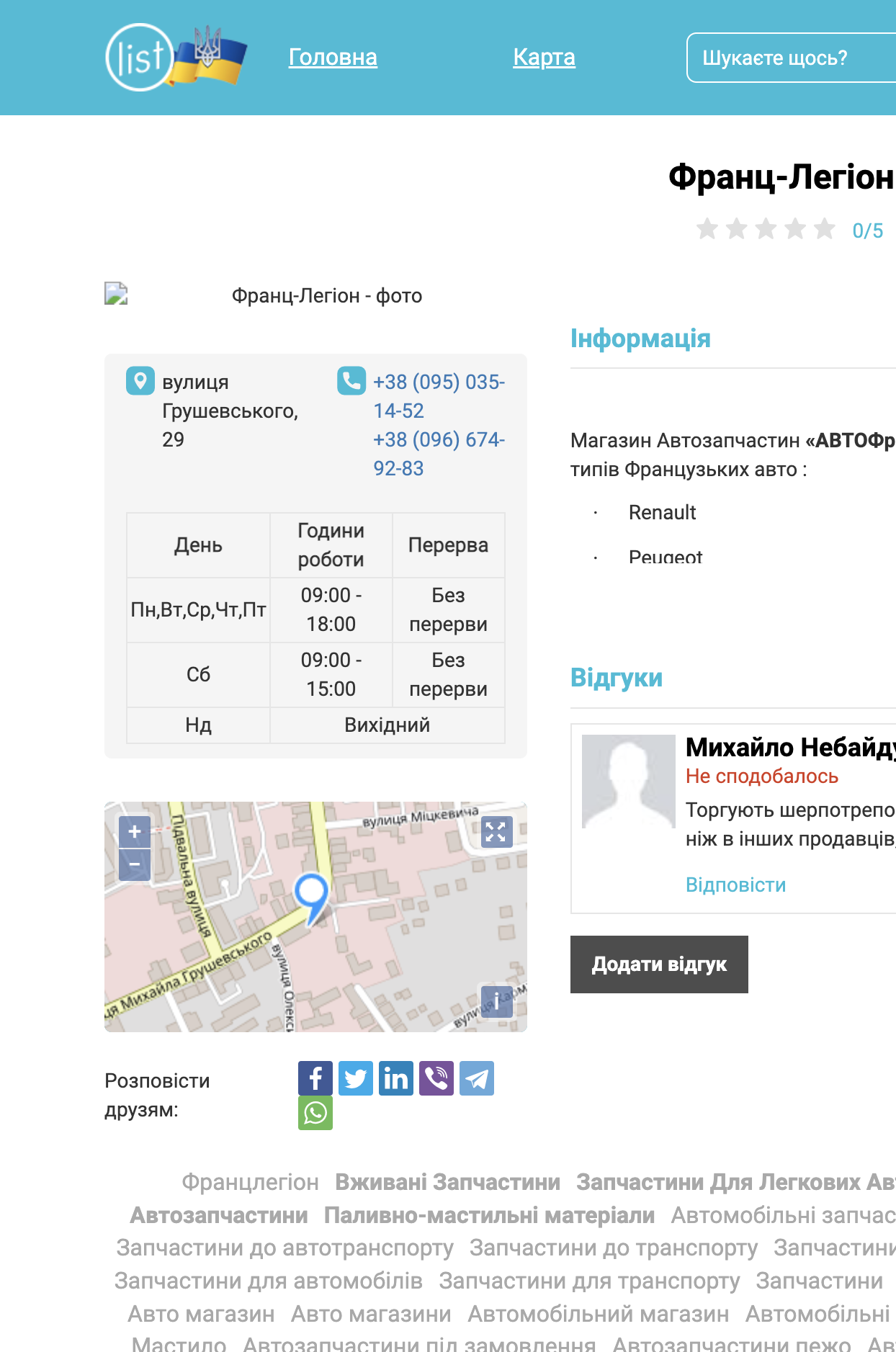Call phone number +38 (095) 035-14-52

(439, 396)
